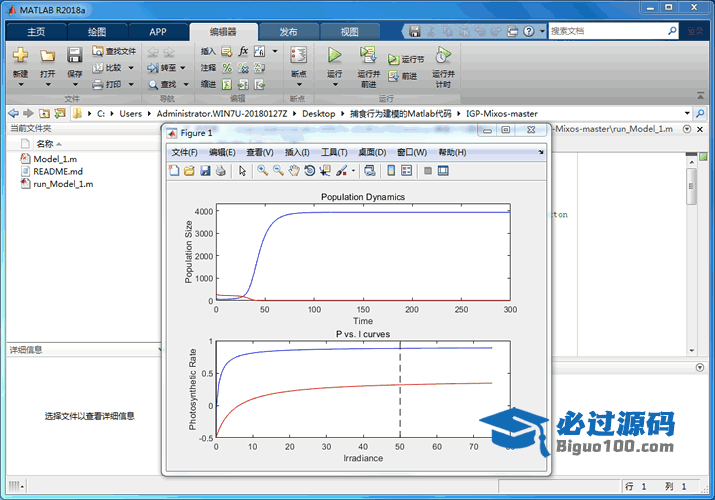Switch to the Publish (发布) tab
The width and height of the screenshot is (715, 500).
click(x=288, y=31)
